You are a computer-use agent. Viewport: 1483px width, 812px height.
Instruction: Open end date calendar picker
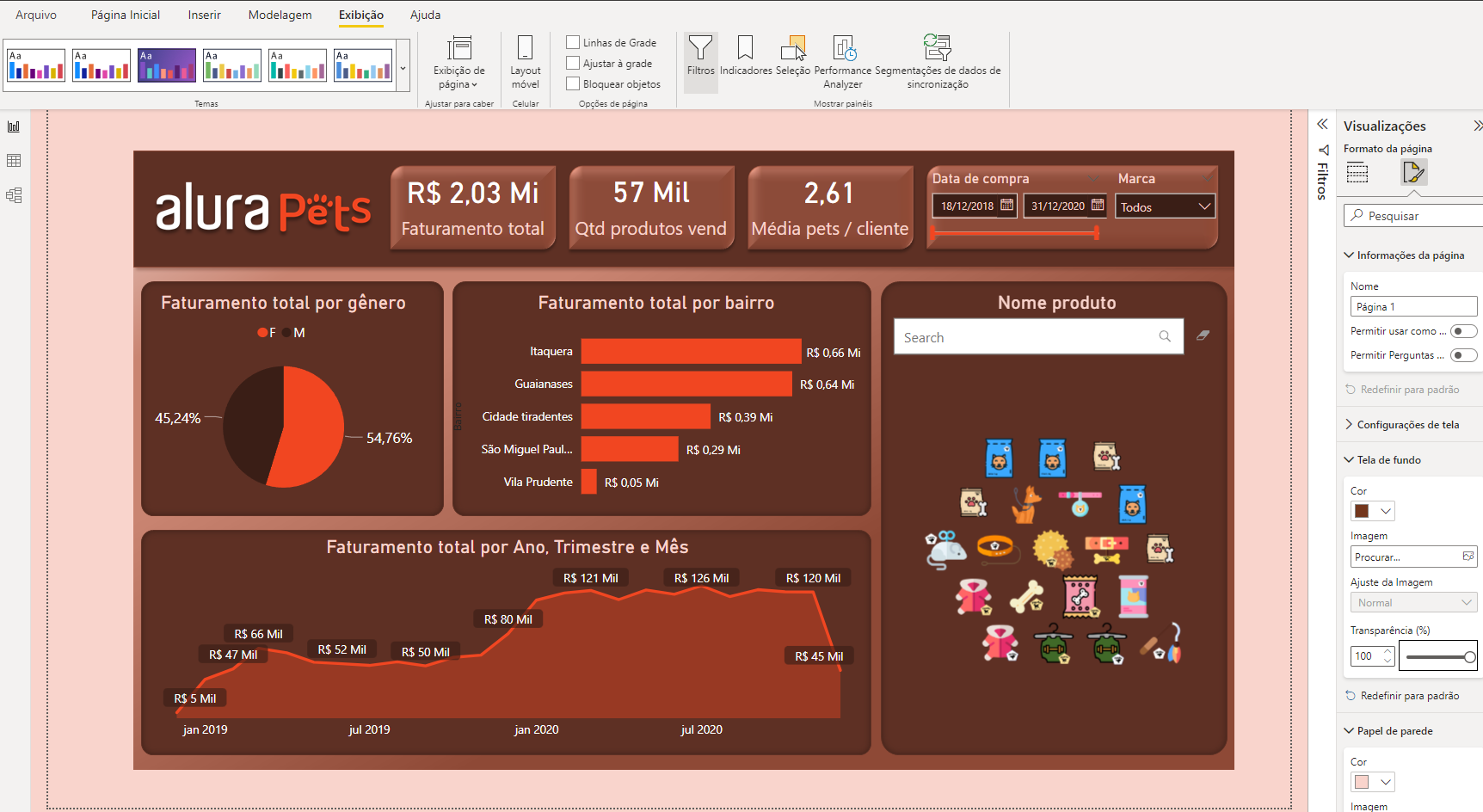click(1097, 206)
